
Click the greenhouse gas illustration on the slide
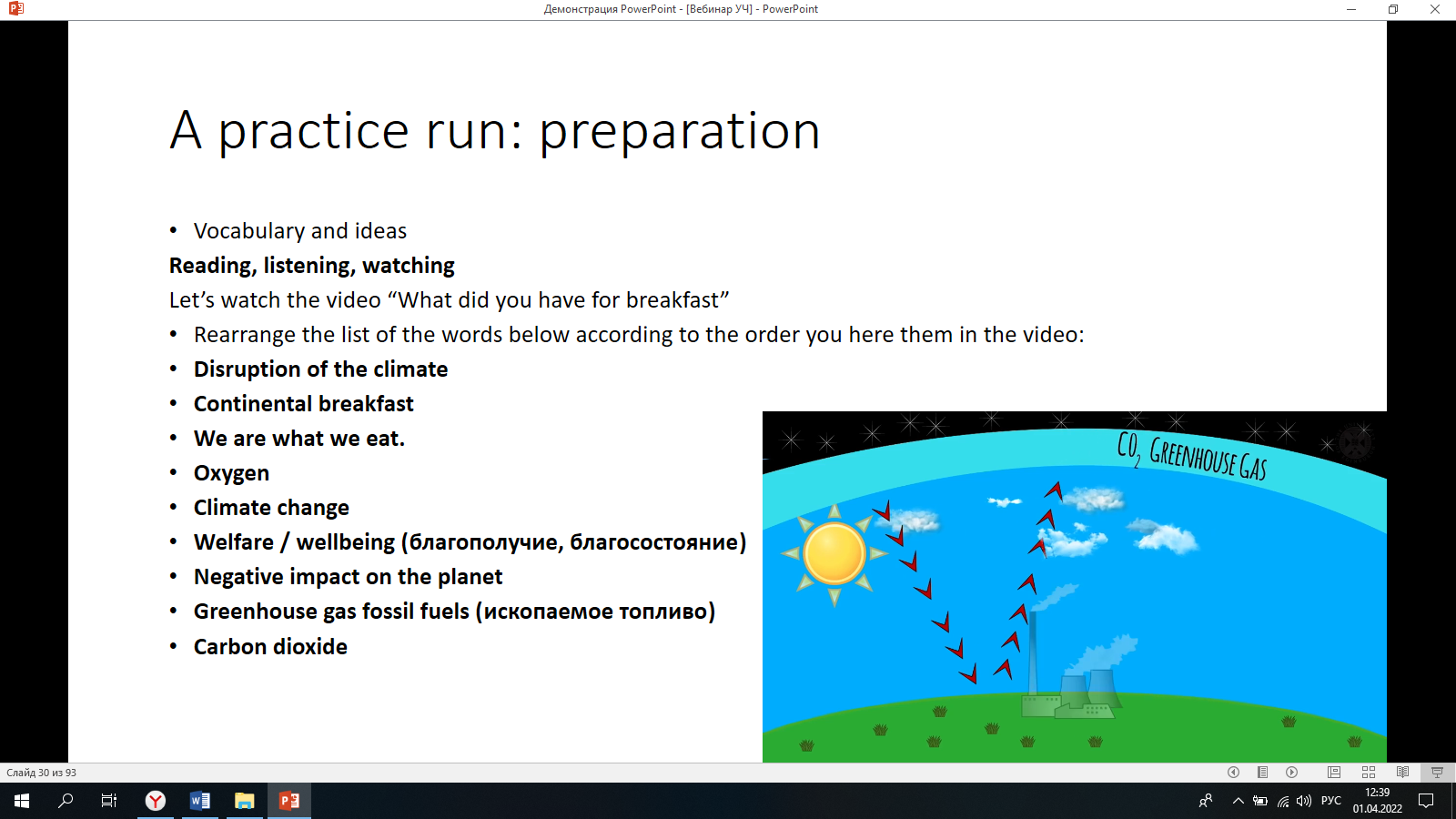[x=1074, y=587]
